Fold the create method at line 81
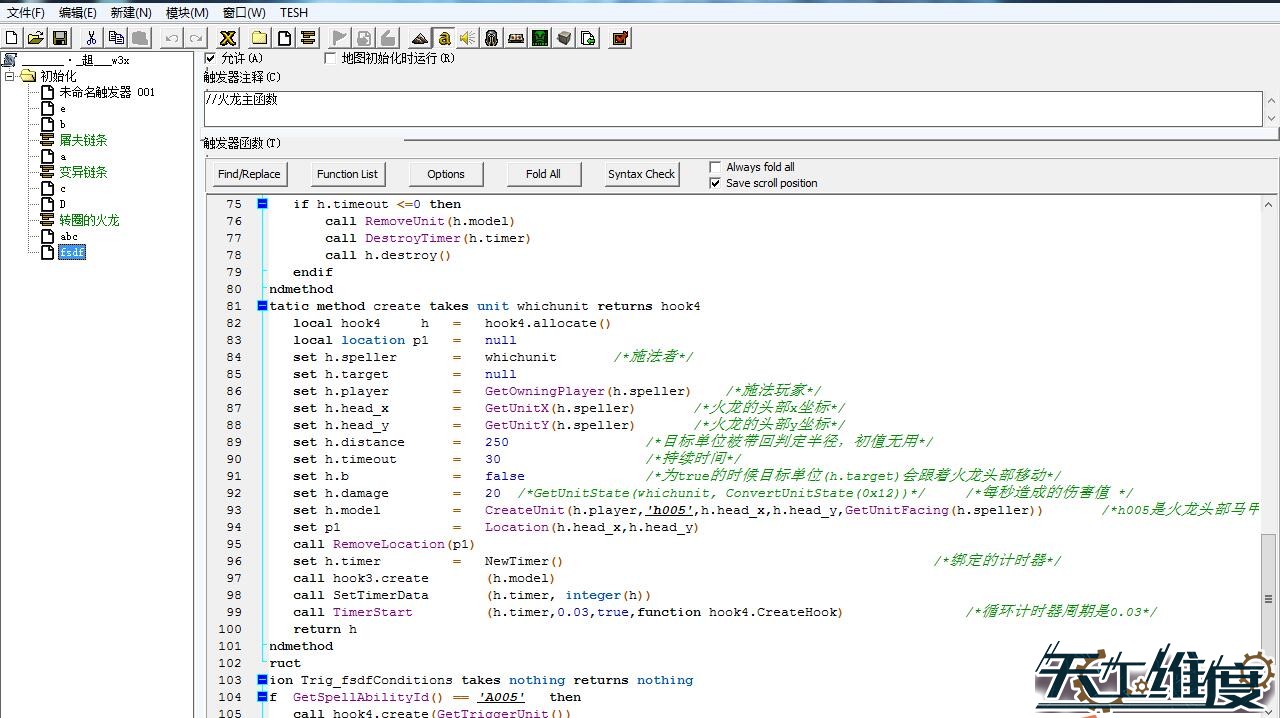The width and height of the screenshot is (1280, 718). 262,306
